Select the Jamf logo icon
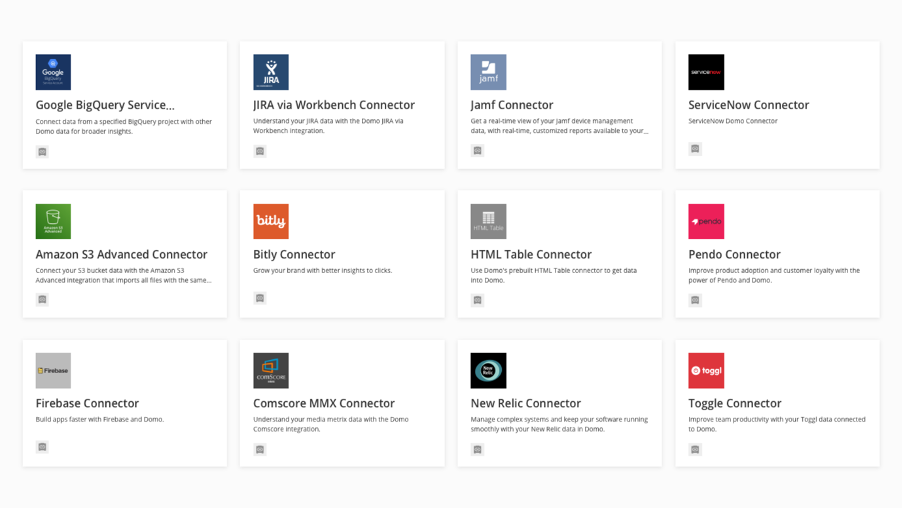 [x=488, y=72]
